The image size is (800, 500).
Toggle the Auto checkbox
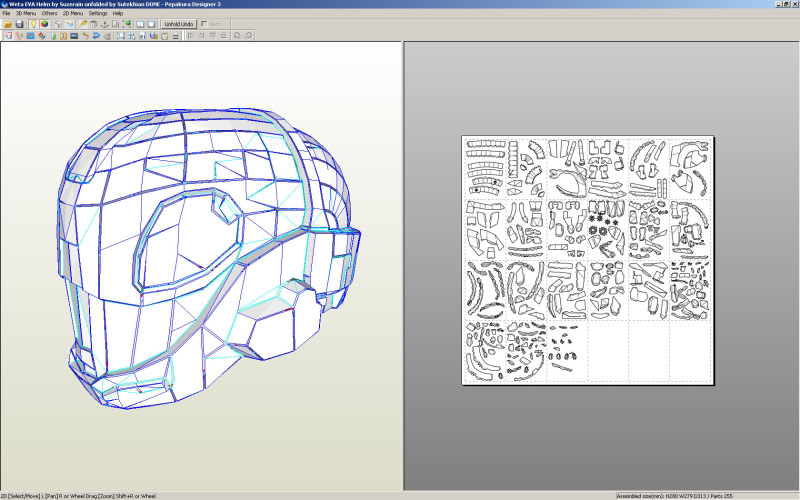click(x=204, y=24)
